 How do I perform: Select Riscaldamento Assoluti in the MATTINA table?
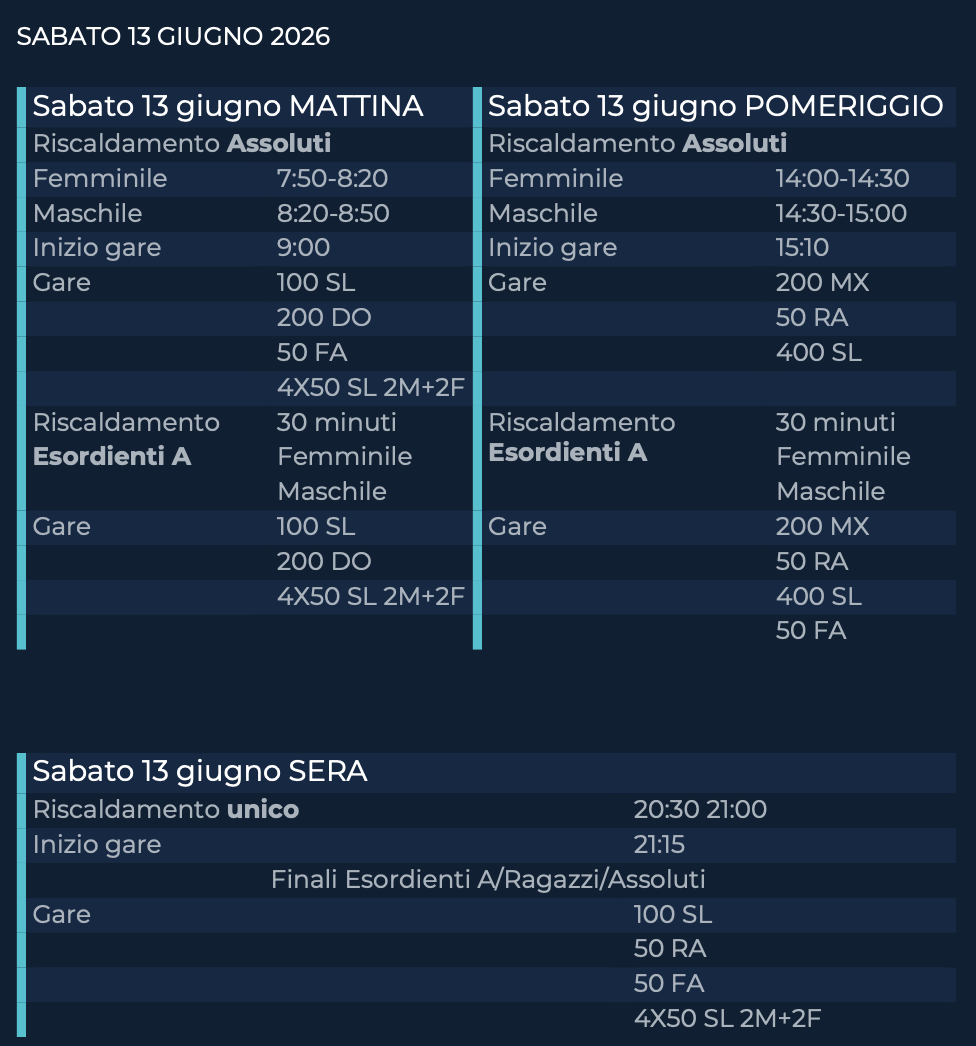(182, 144)
